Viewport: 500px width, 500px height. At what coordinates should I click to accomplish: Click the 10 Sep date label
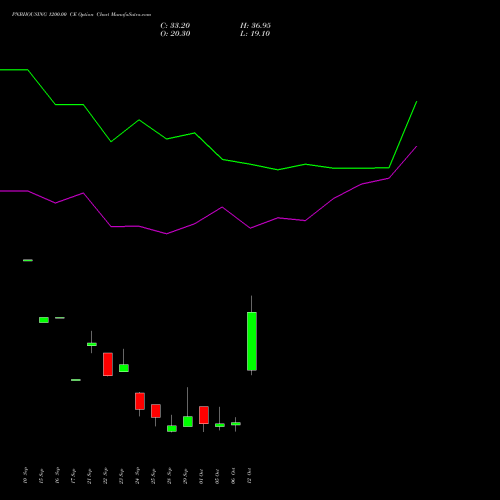(26, 476)
